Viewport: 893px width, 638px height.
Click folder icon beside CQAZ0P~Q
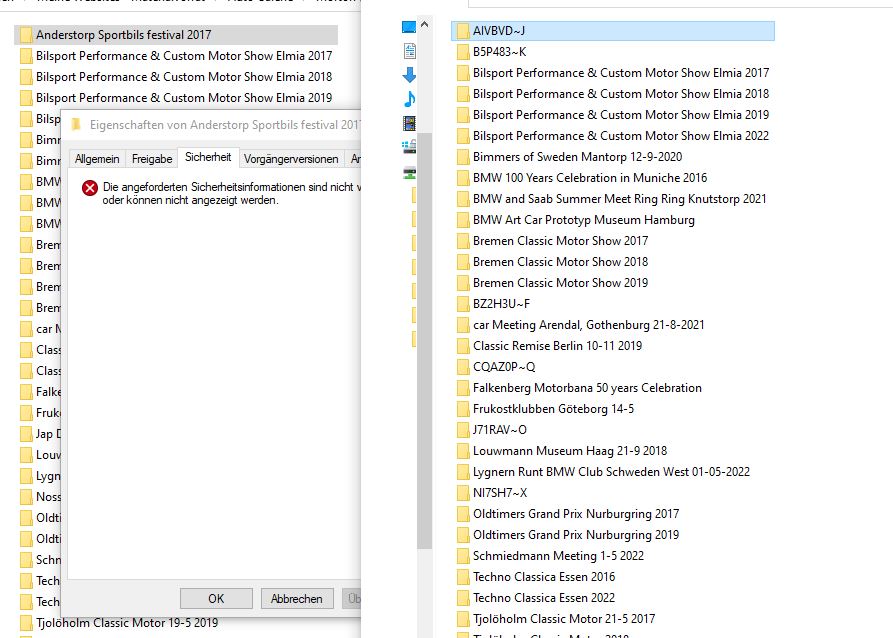point(463,367)
